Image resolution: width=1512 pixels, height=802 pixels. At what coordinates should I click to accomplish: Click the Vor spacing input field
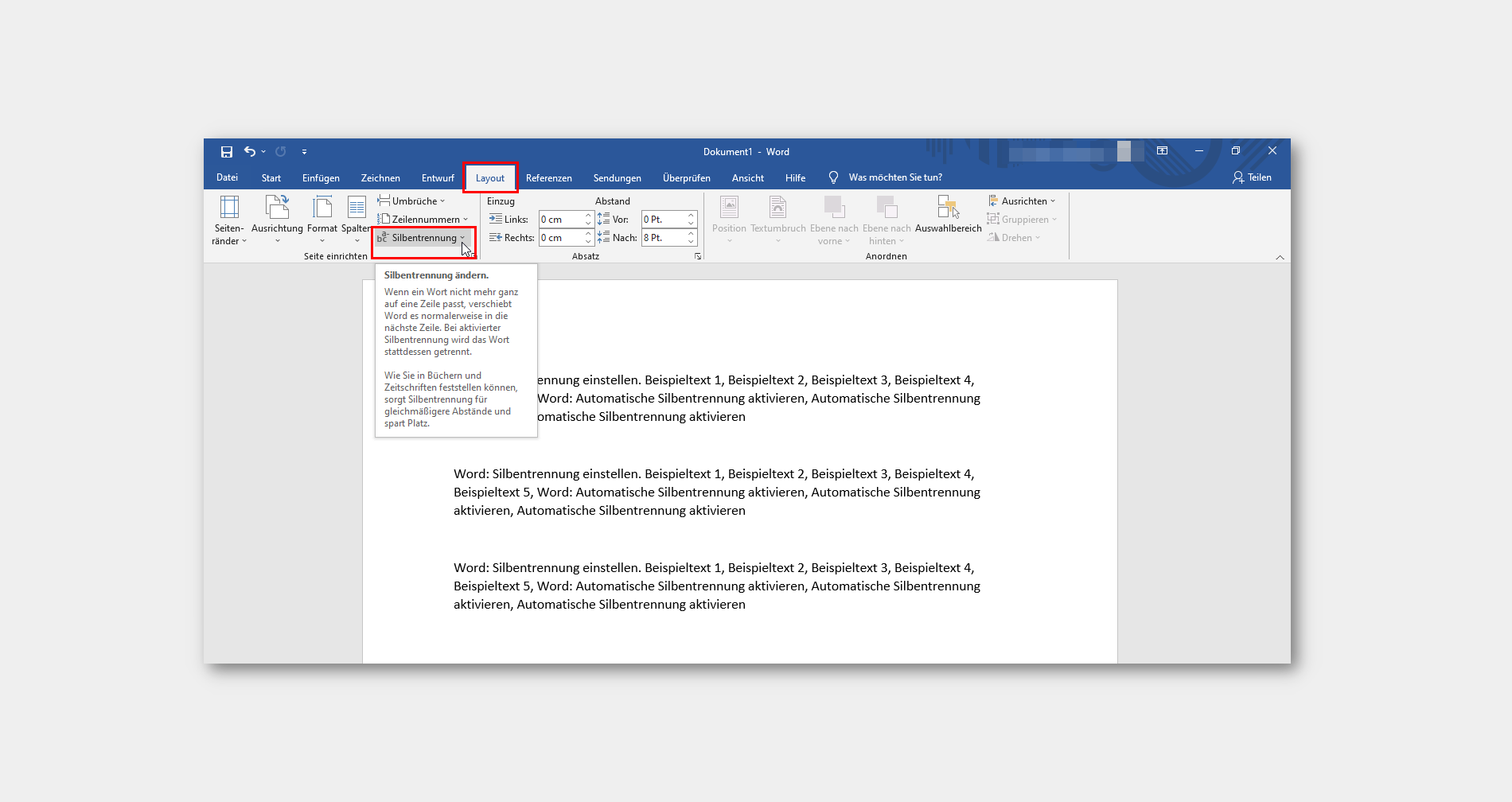pyautogui.click(x=664, y=220)
